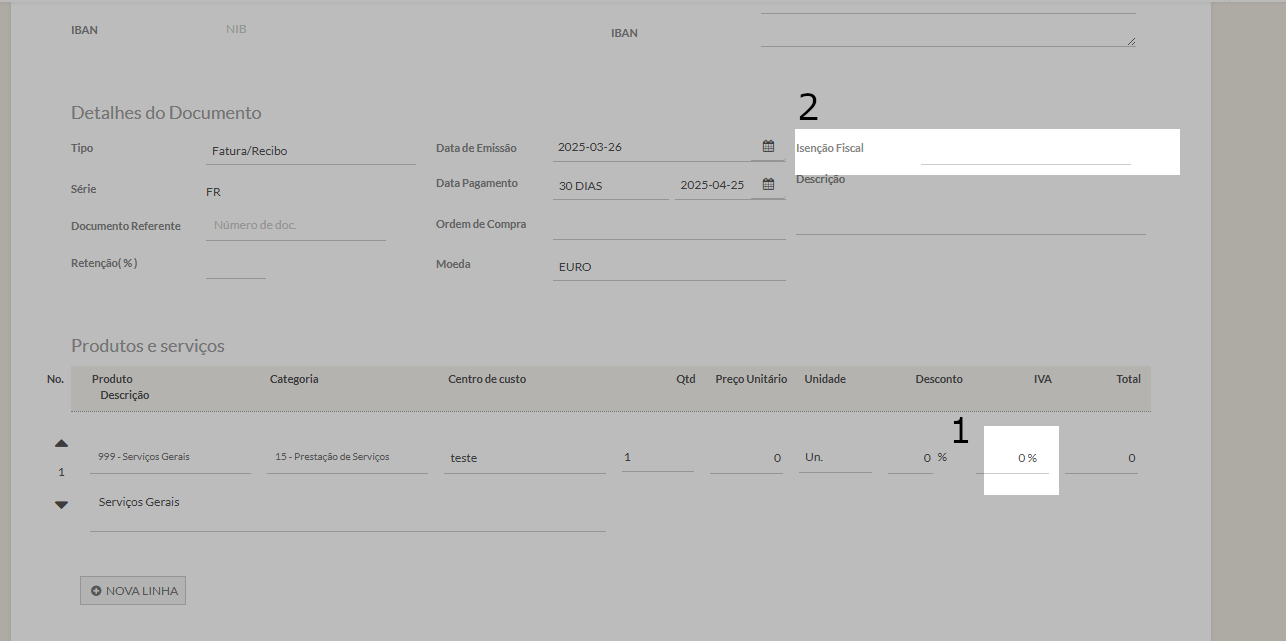The image size is (1286, 641).
Task: Click the Centro de custo field with teste
Action: pos(525,458)
